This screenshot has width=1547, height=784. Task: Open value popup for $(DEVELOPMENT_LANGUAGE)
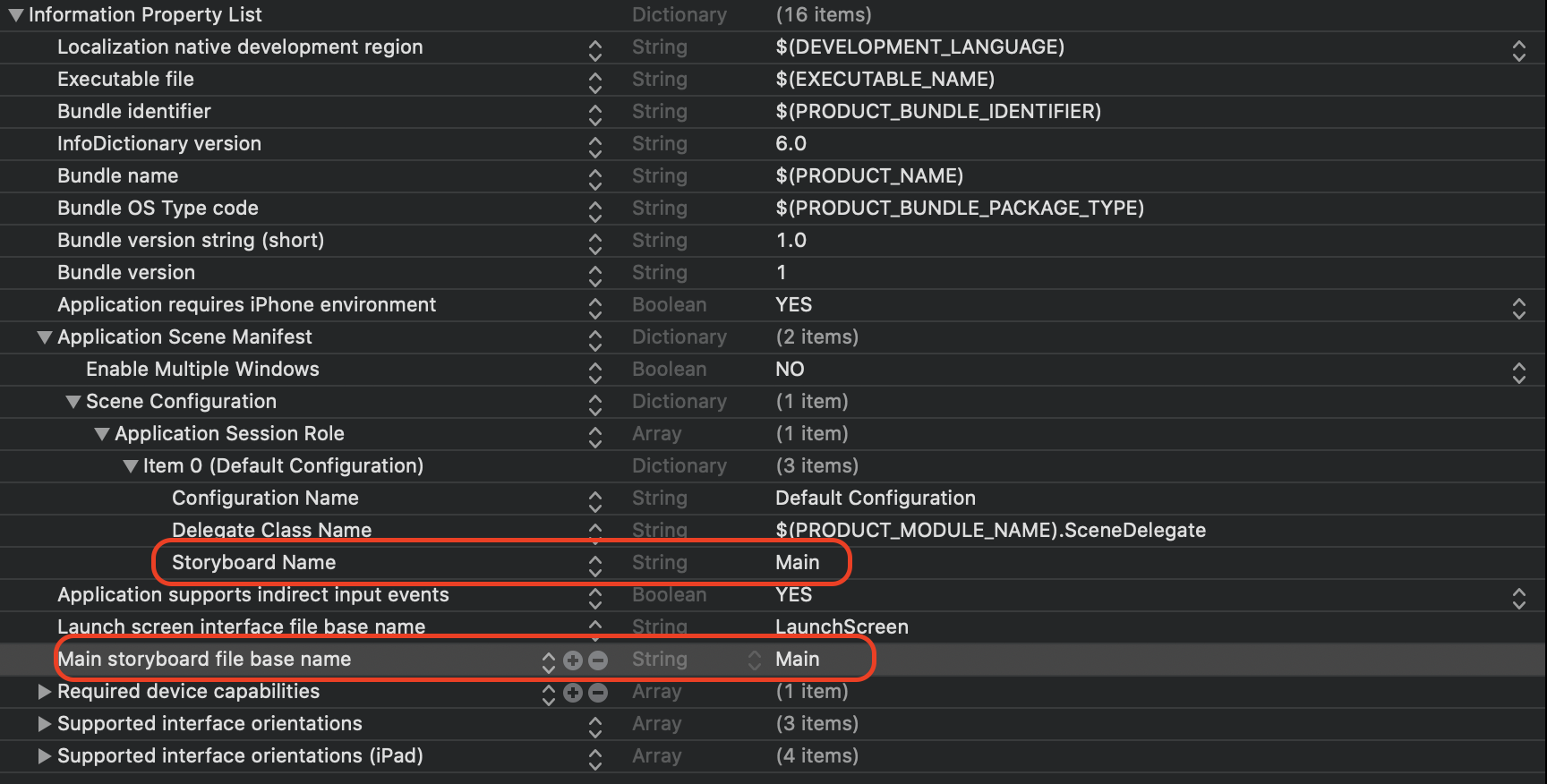point(1519,50)
